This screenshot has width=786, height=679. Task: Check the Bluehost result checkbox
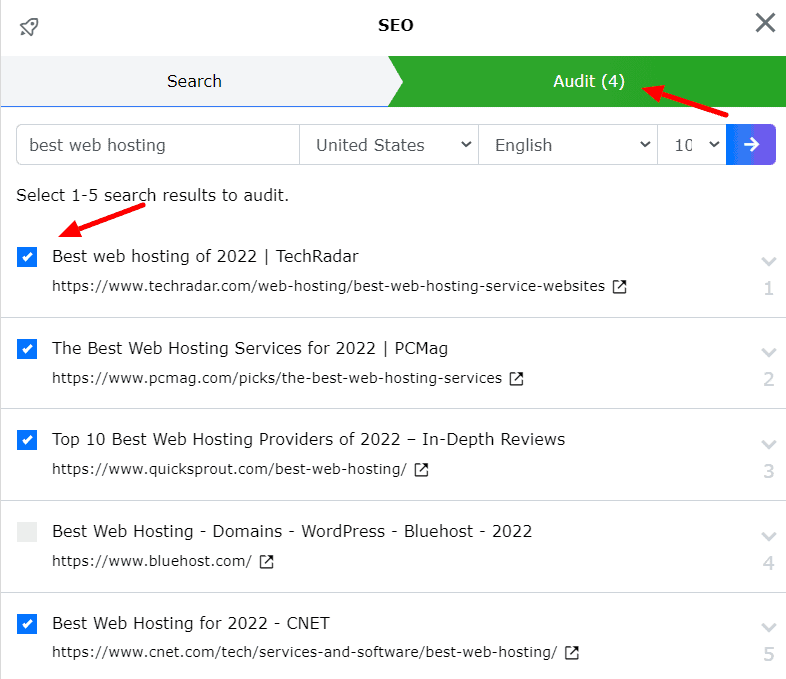27,532
